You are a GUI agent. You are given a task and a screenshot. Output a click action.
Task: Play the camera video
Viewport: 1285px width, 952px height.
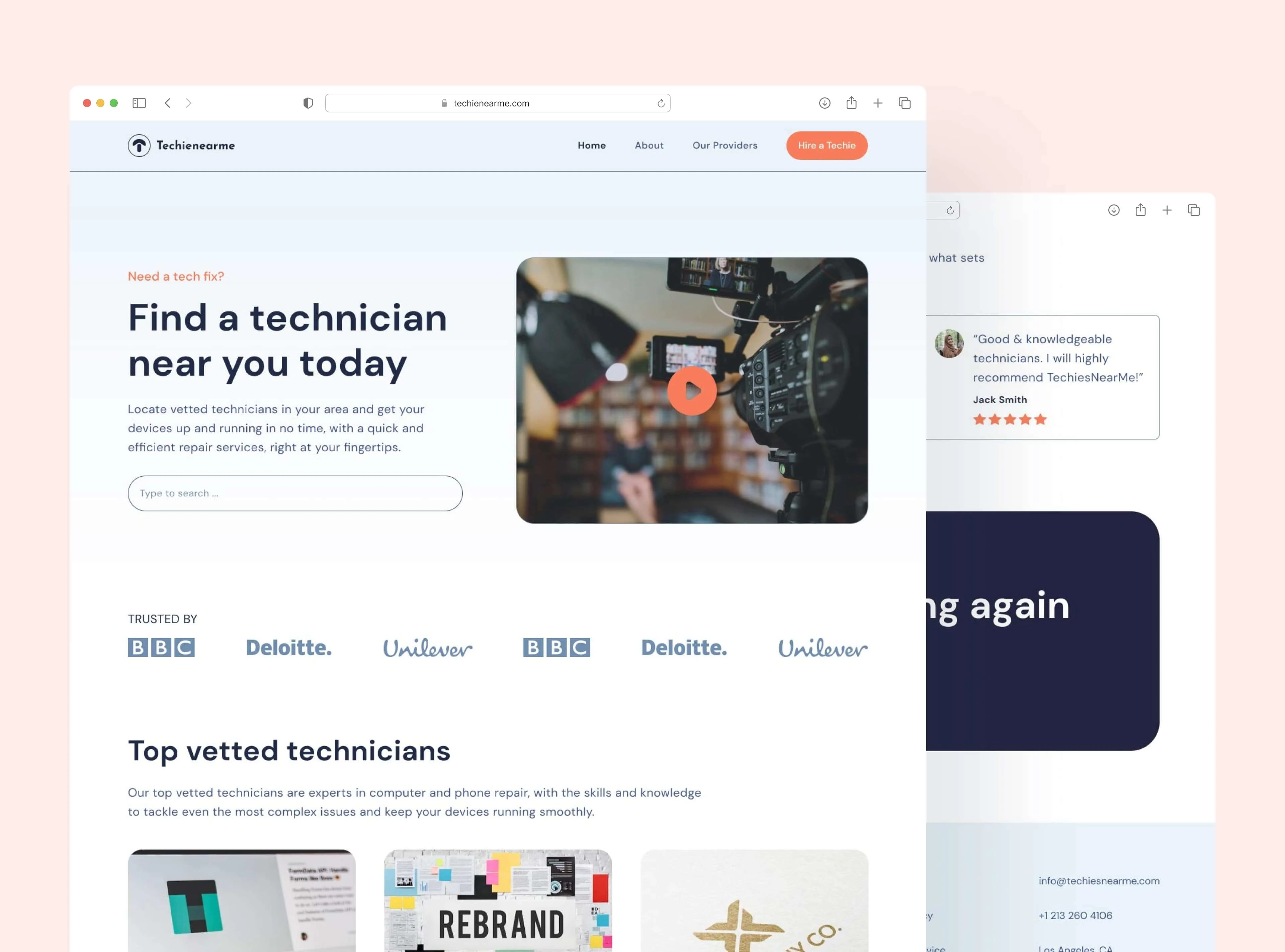pos(692,391)
